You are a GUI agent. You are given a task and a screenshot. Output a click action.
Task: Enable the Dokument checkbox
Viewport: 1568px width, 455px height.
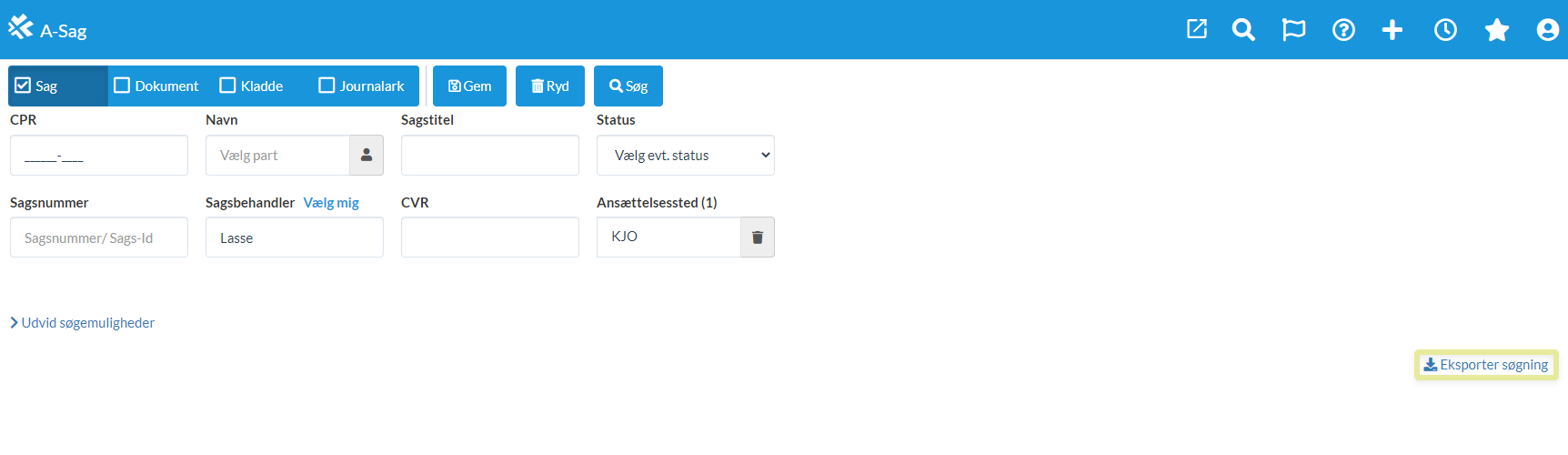[122, 86]
